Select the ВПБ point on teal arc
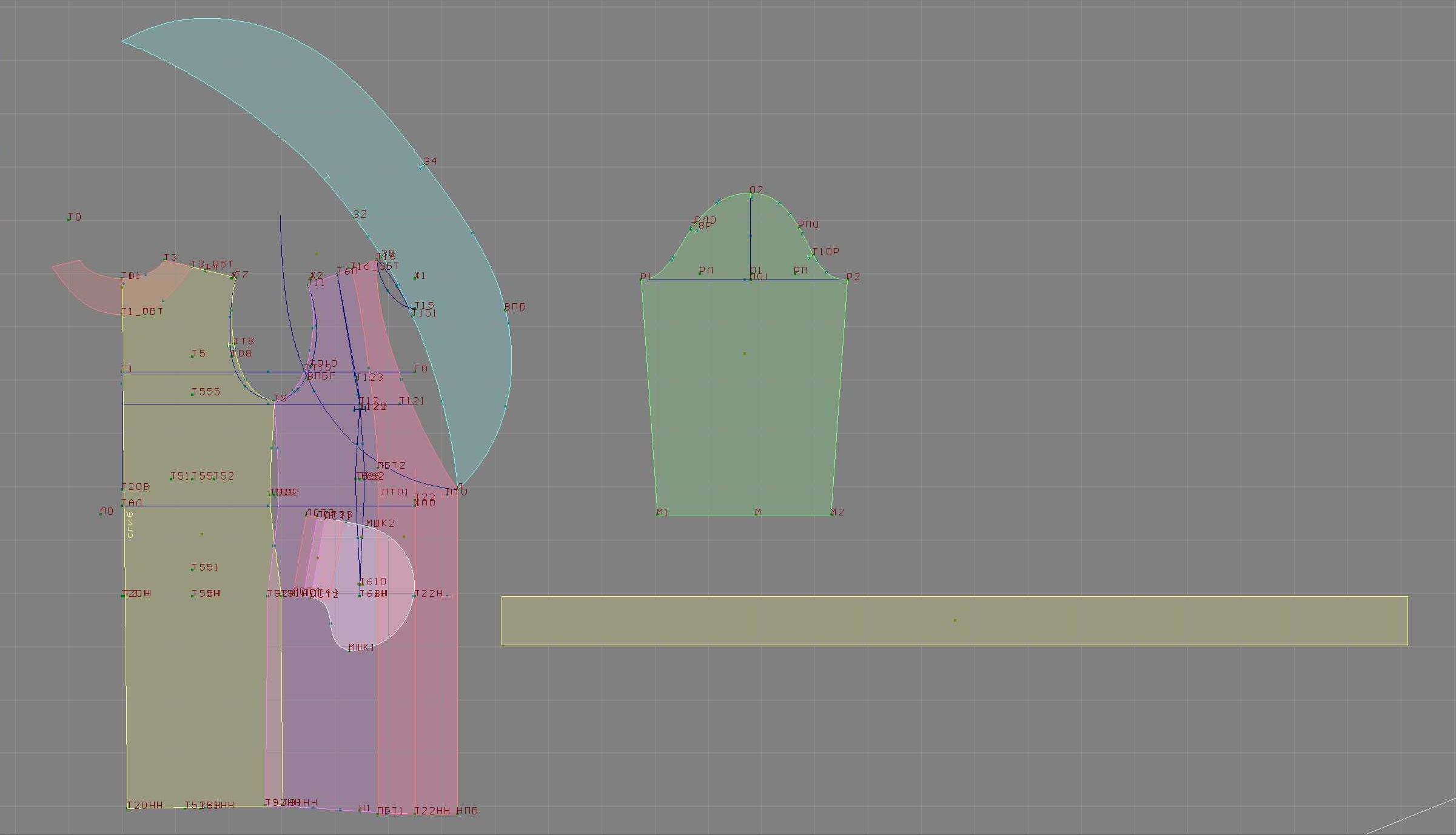This screenshot has height=835, width=1456. click(505, 309)
